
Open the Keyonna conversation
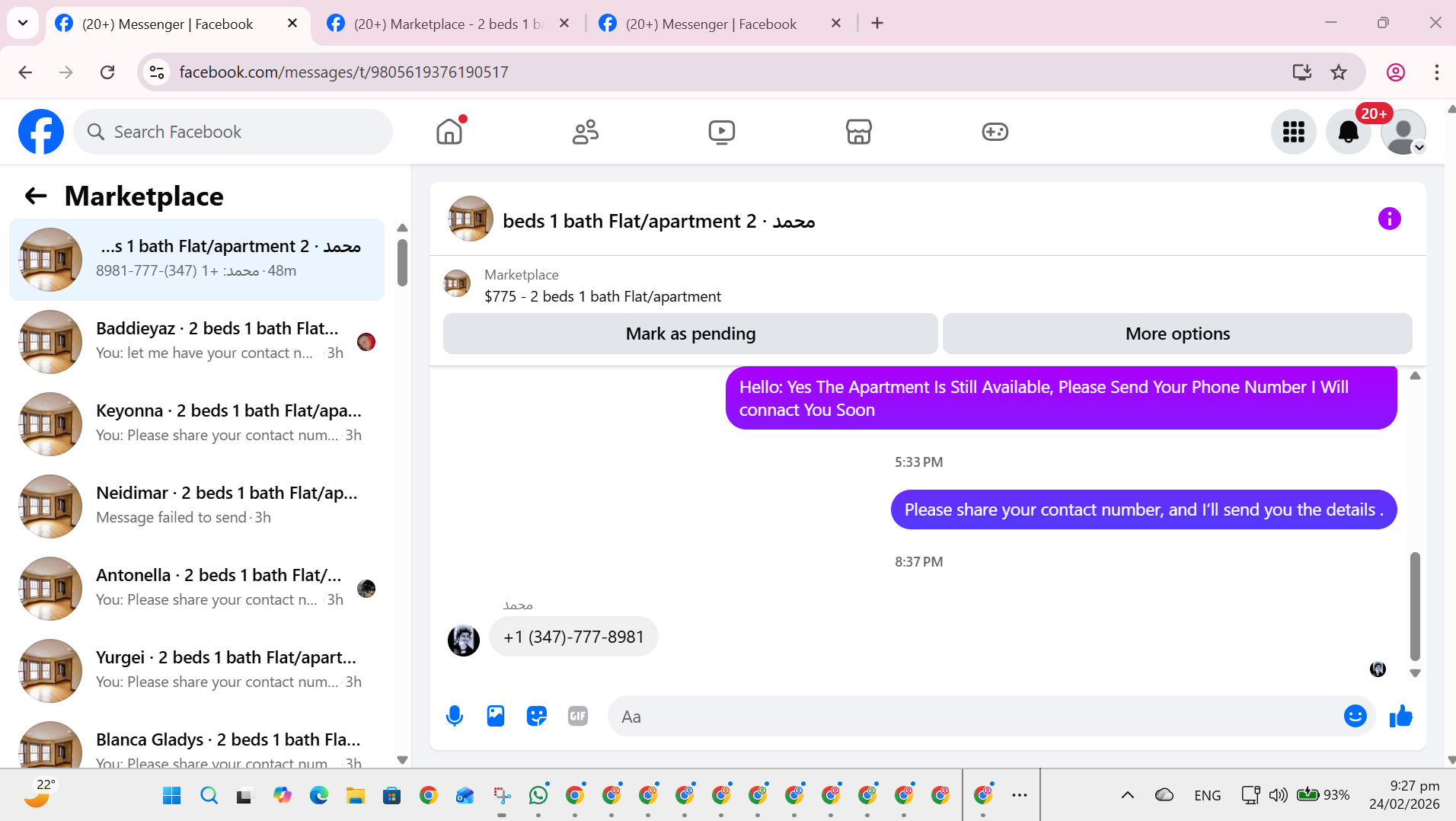tap(196, 424)
